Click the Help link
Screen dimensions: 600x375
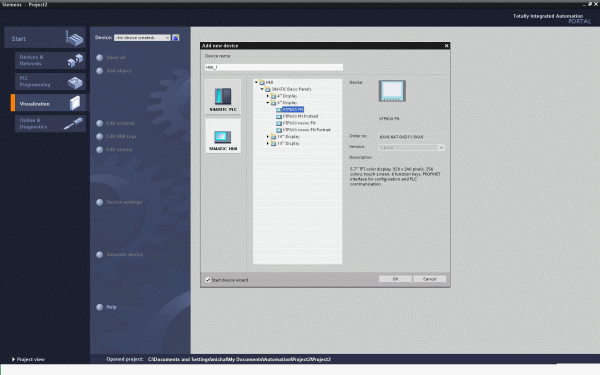pos(111,307)
